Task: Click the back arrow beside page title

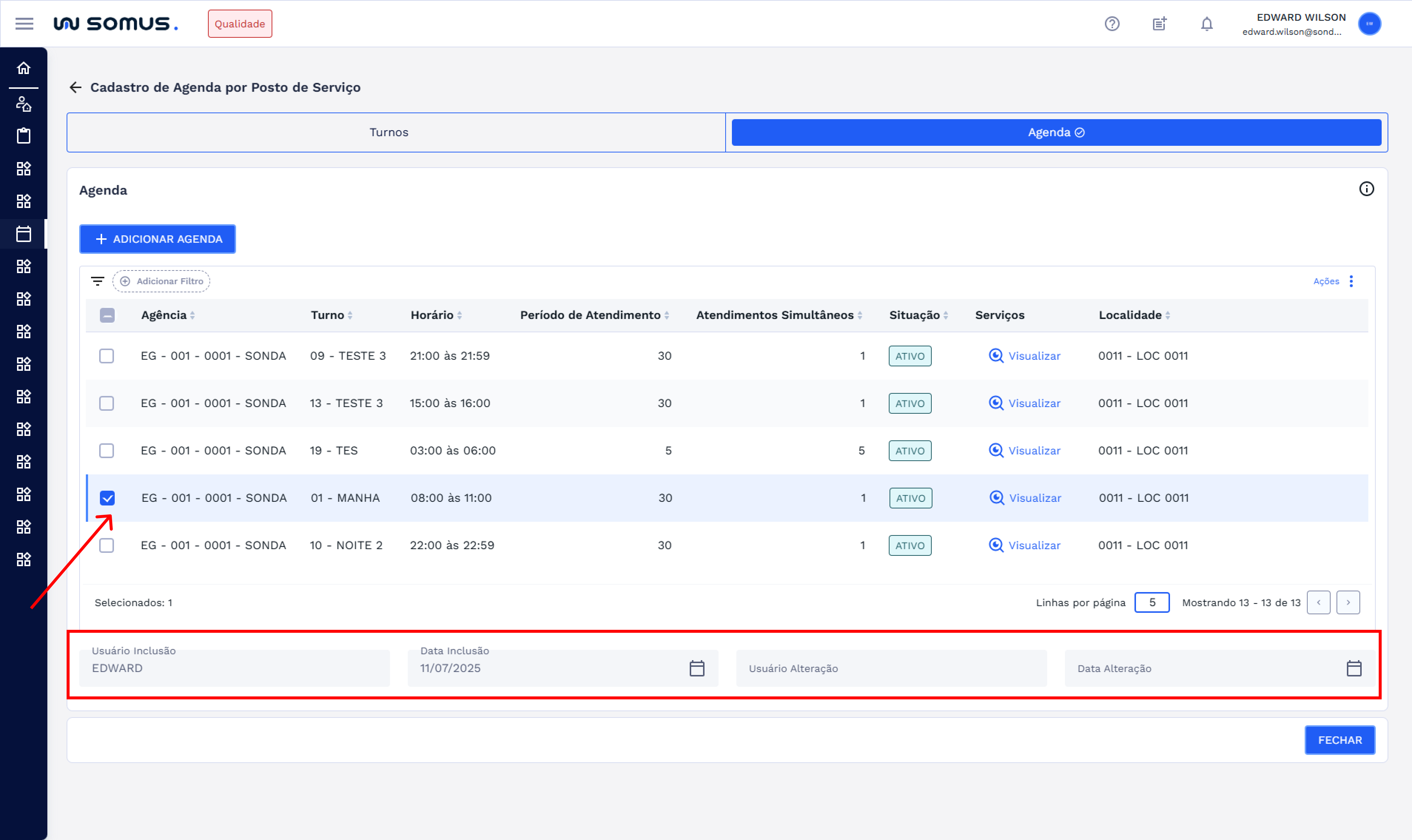Action: coord(75,87)
